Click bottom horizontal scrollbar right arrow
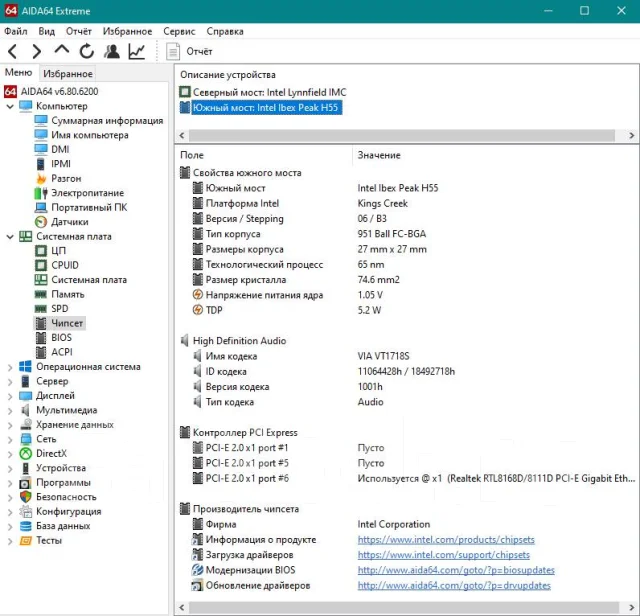The image size is (640, 616). (631, 607)
